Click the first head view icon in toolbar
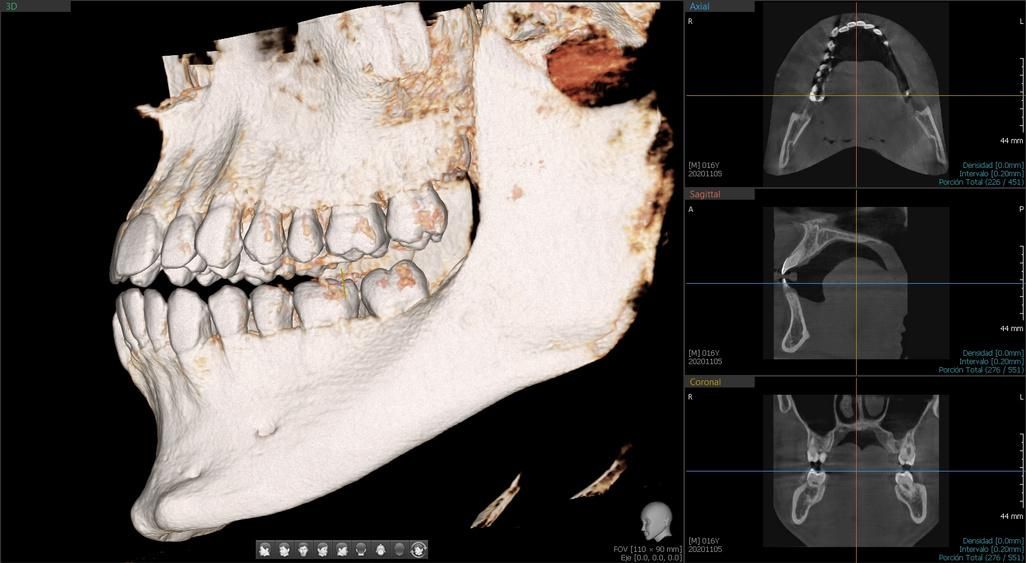The image size is (1026, 563). click(265, 549)
